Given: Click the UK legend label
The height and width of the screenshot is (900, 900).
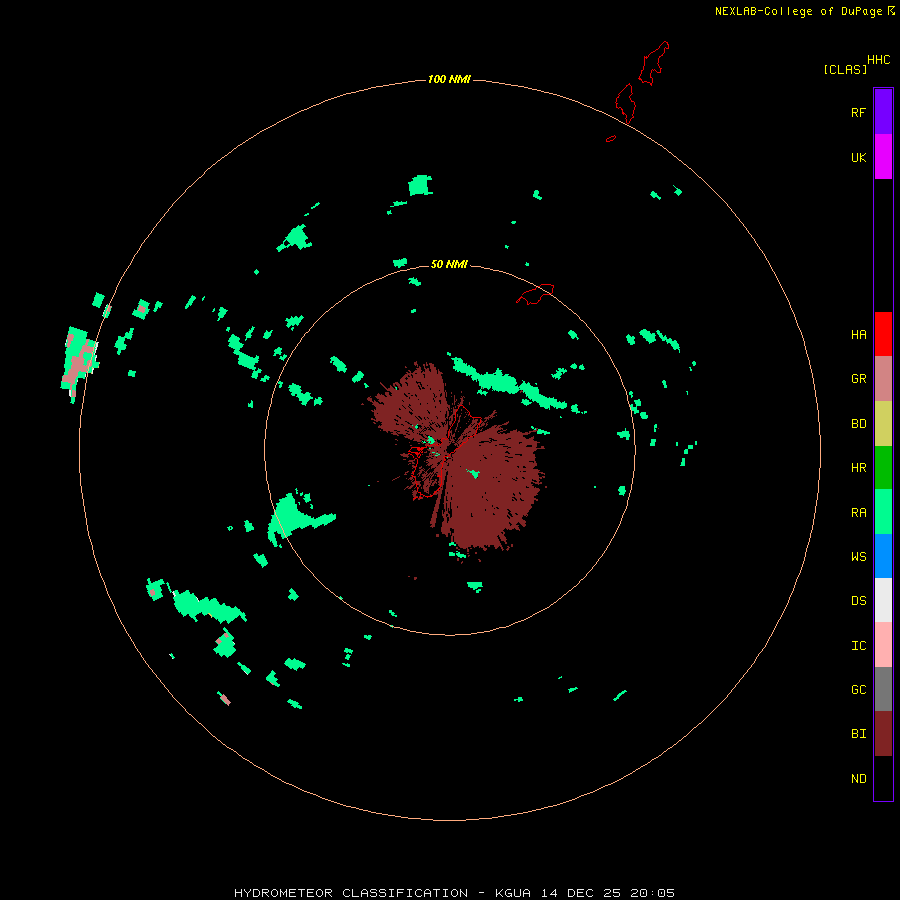Looking at the screenshot, I should (x=858, y=157).
